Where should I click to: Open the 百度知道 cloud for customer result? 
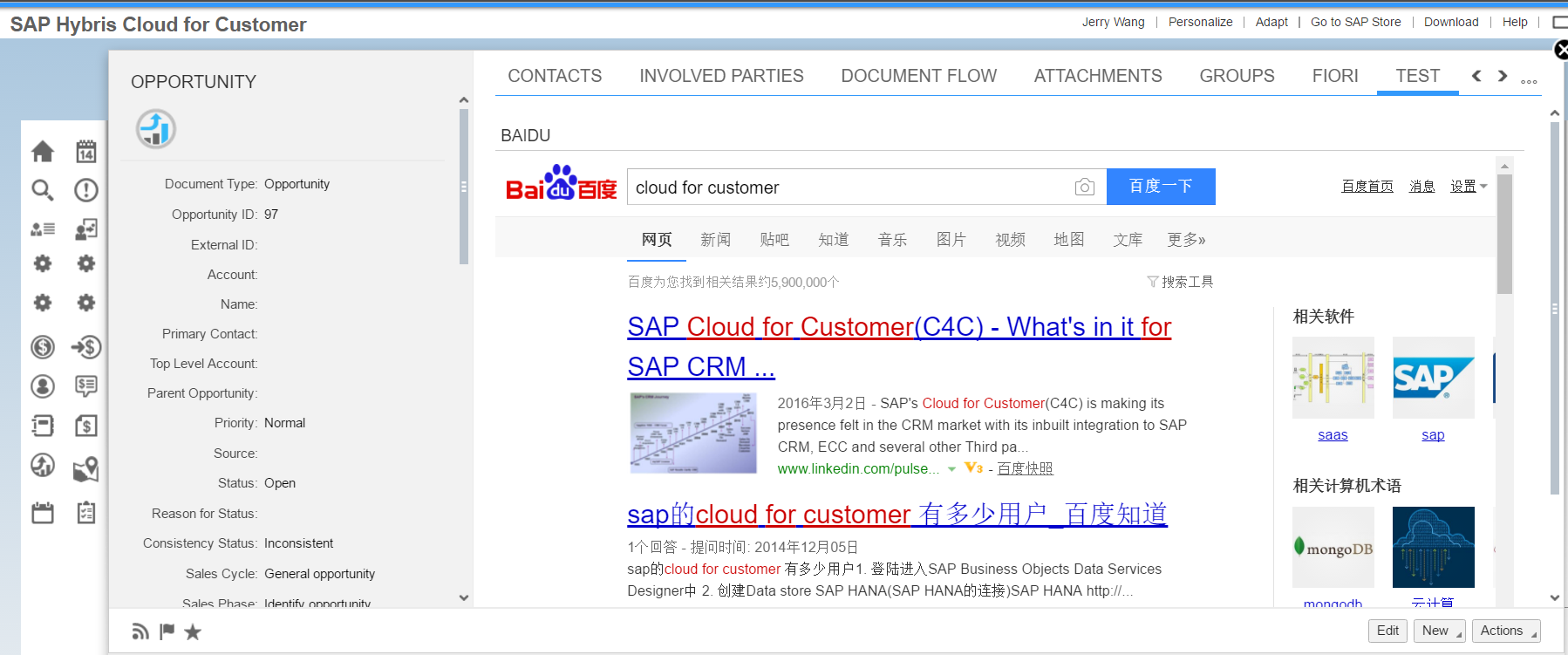click(x=897, y=515)
